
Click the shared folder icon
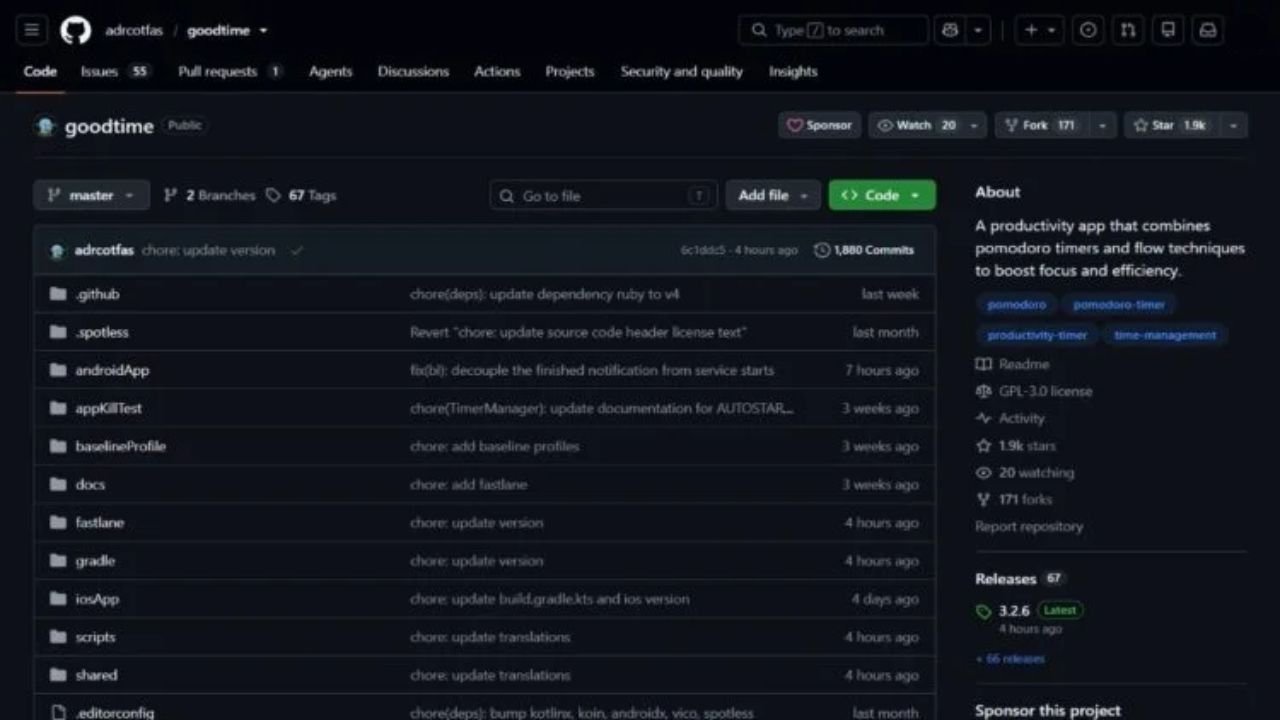pos(58,675)
